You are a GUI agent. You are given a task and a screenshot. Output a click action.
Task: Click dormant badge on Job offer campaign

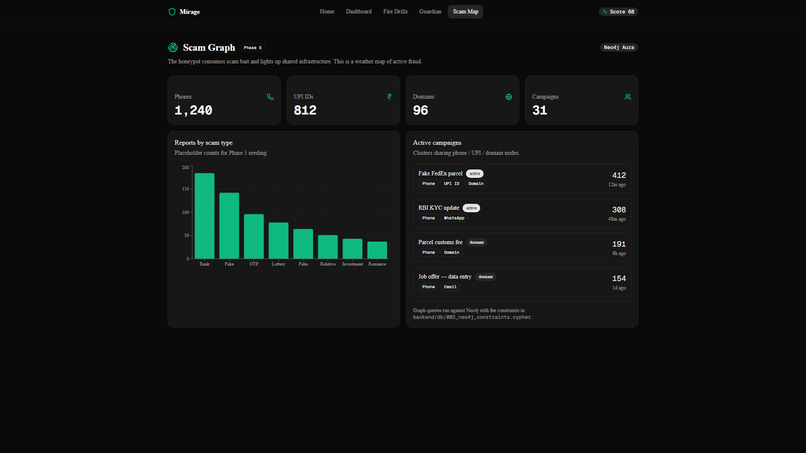pos(485,277)
